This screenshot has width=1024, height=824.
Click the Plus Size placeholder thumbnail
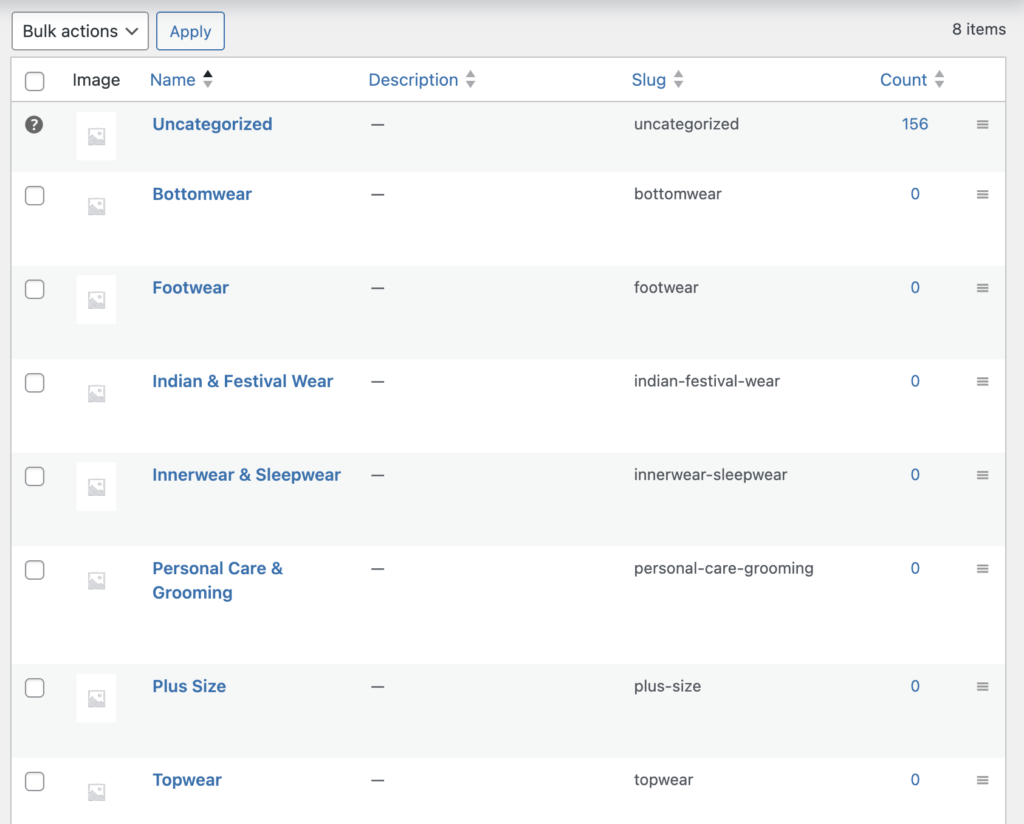point(96,698)
